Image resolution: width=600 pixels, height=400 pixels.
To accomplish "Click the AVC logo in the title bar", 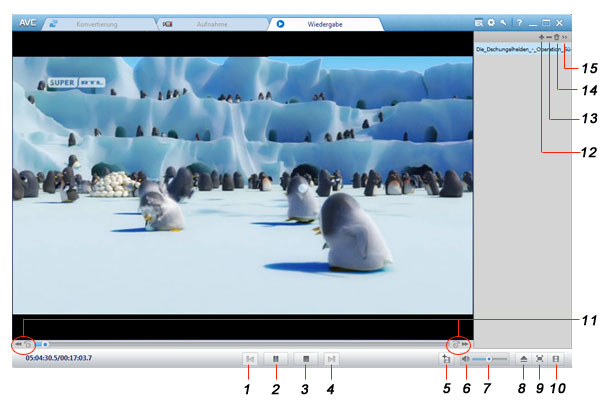I will 28,23.
